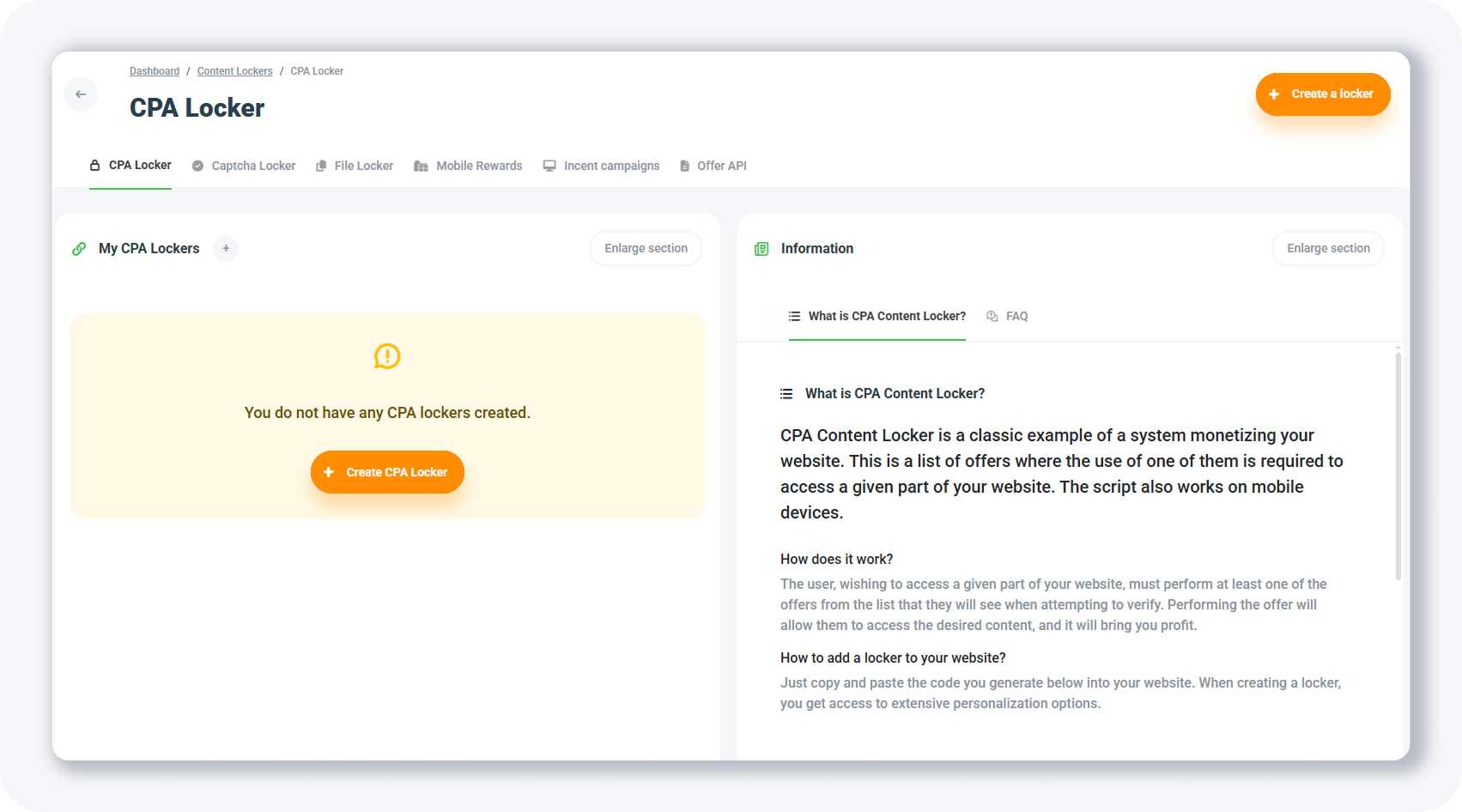Image resolution: width=1462 pixels, height=812 pixels.
Task: Click the Information panel scrollbar
Action: click(1398, 464)
